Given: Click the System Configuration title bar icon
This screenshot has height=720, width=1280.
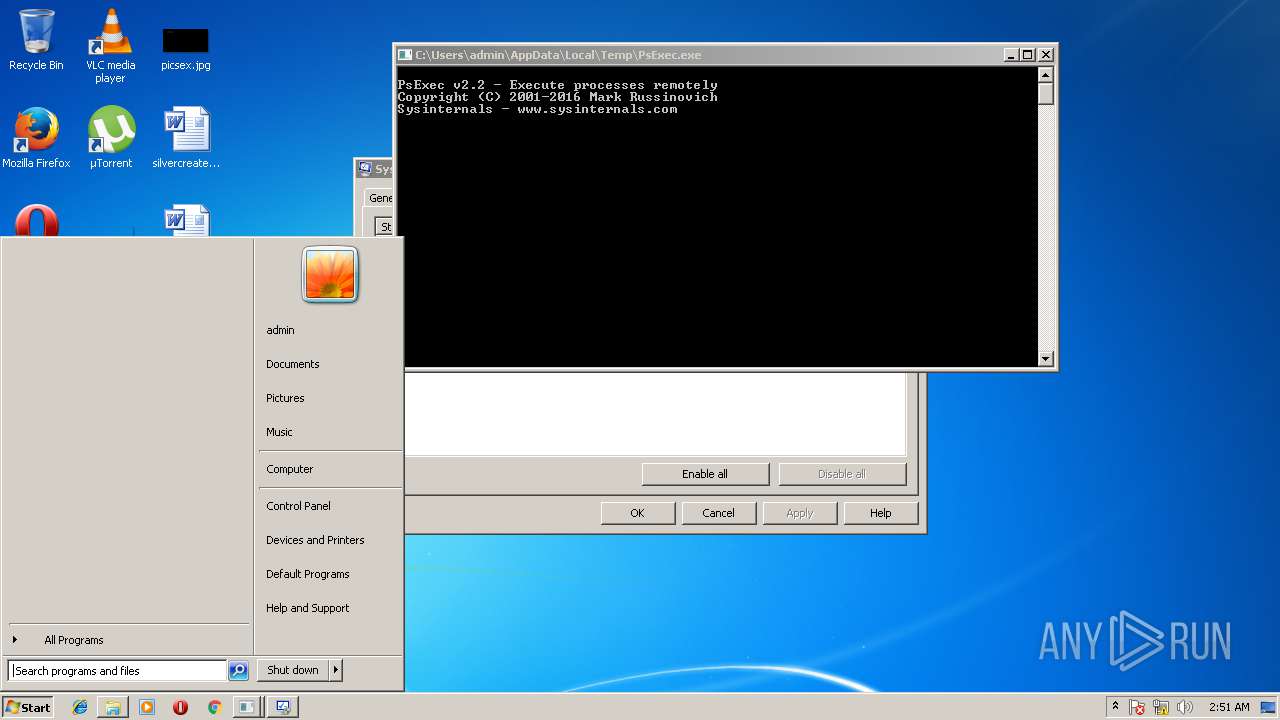Looking at the screenshot, I should (x=365, y=169).
